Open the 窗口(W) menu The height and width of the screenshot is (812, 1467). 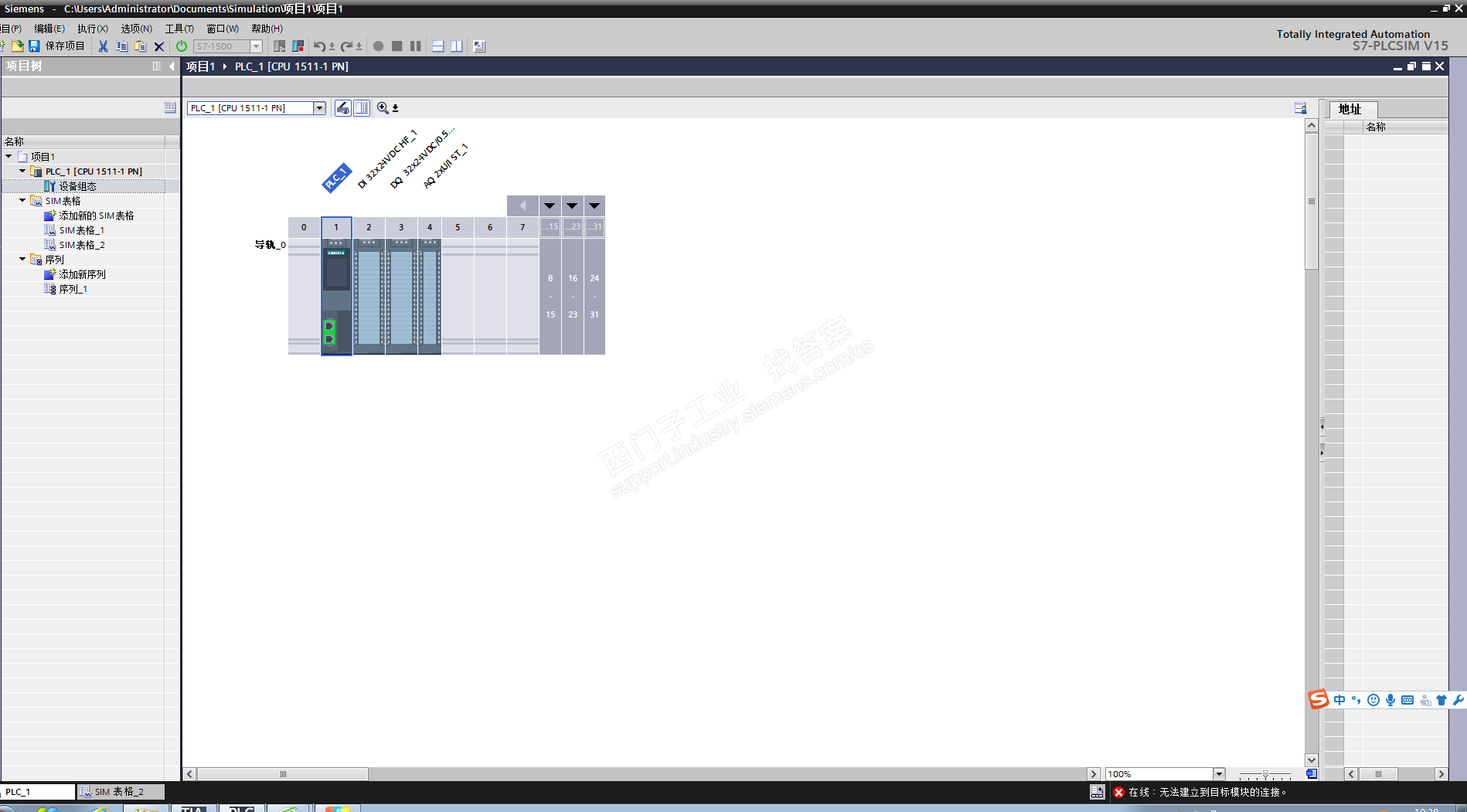(223, 29)
